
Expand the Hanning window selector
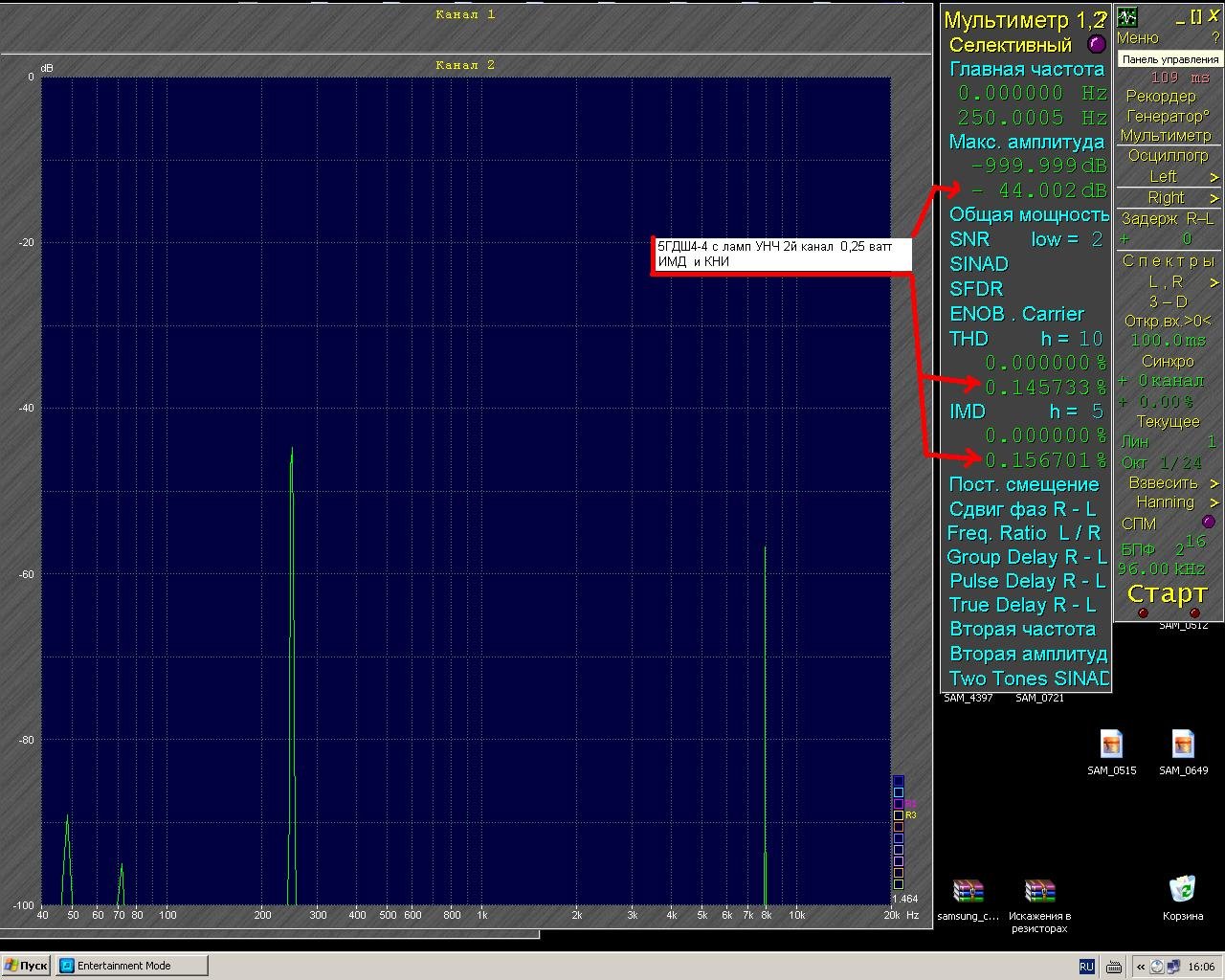point(1214,502)
